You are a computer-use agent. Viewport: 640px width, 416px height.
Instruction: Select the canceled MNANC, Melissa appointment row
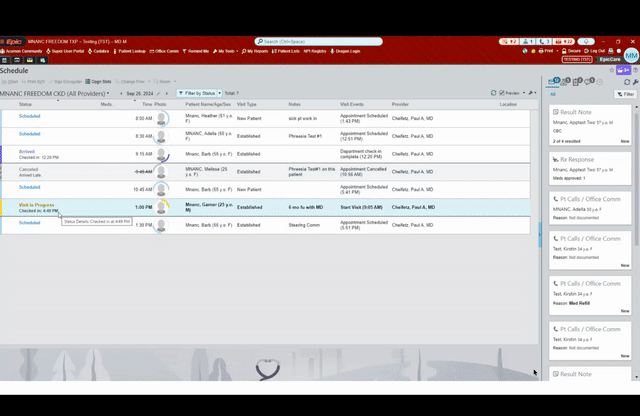click(x=265, y=172)
